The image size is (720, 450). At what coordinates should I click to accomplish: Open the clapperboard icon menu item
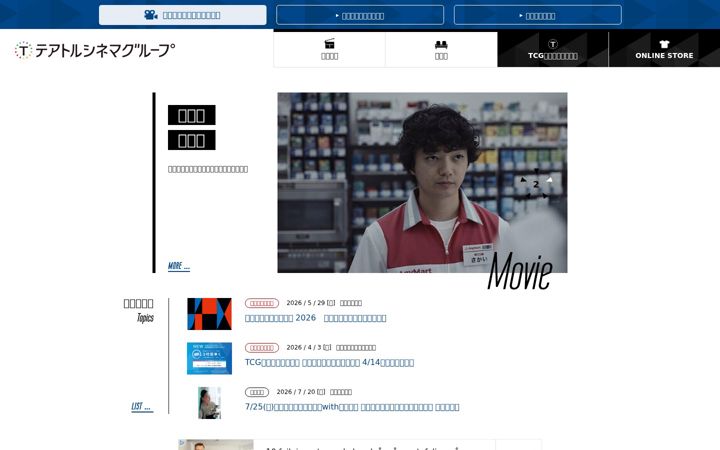click(329, 49)
